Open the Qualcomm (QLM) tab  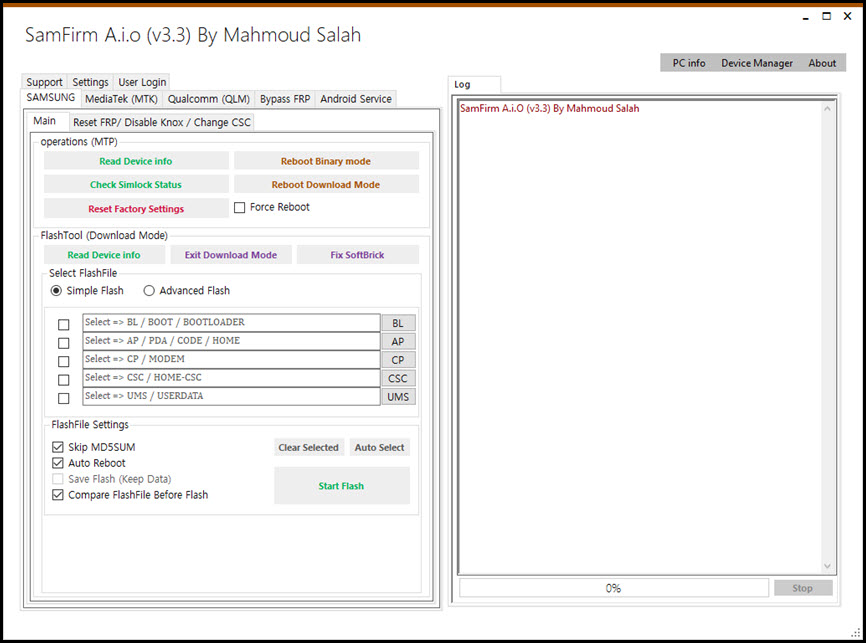(x=209, y=99)
